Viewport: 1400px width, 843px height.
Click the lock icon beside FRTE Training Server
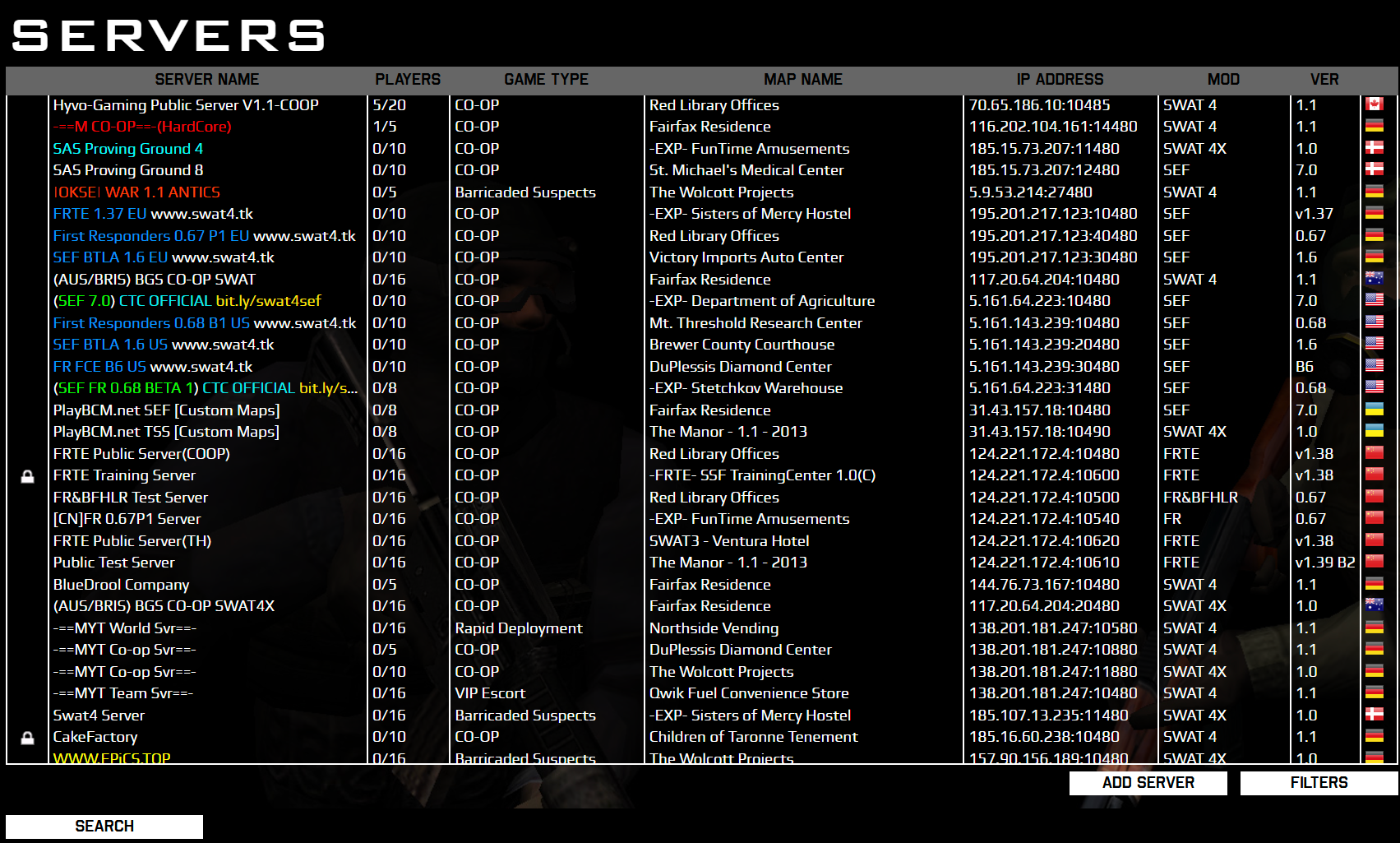[29, 475]
